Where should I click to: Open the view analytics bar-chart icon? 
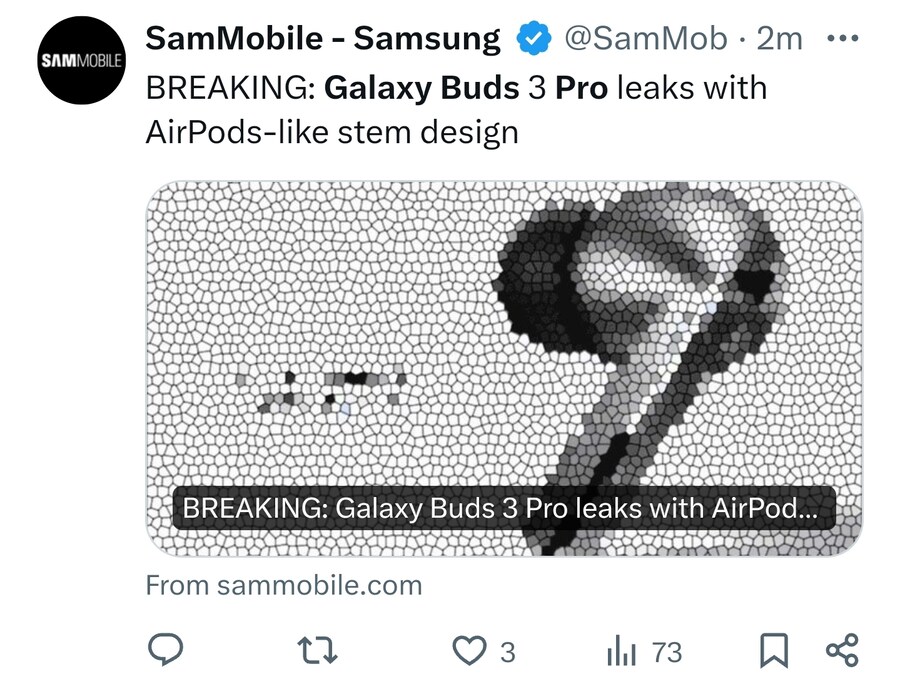pos(621,653)
